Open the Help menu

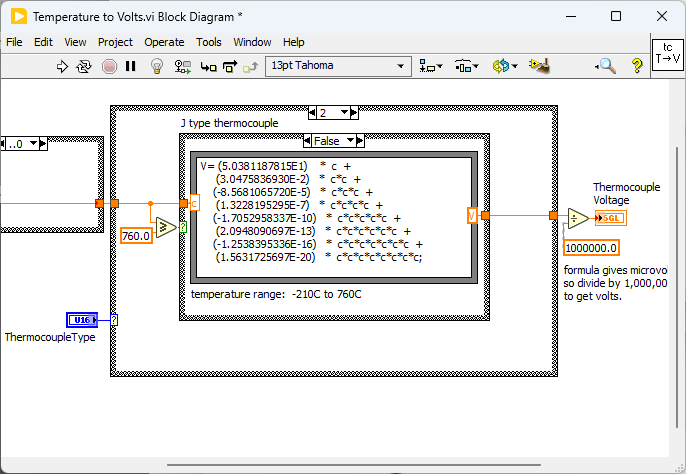294,42
